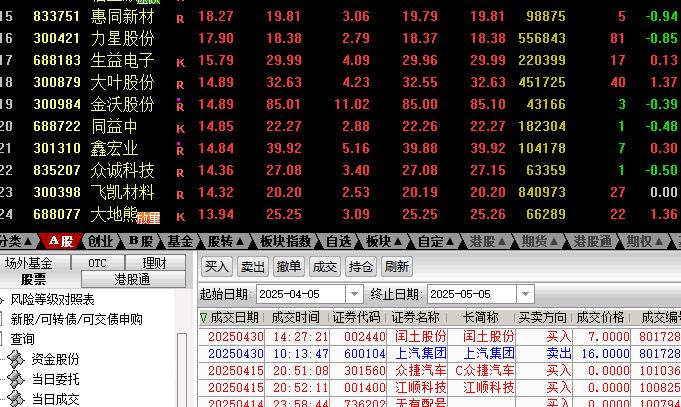
Task: Click the R marker on 惠同新材 row
Action: pos(180,19)
